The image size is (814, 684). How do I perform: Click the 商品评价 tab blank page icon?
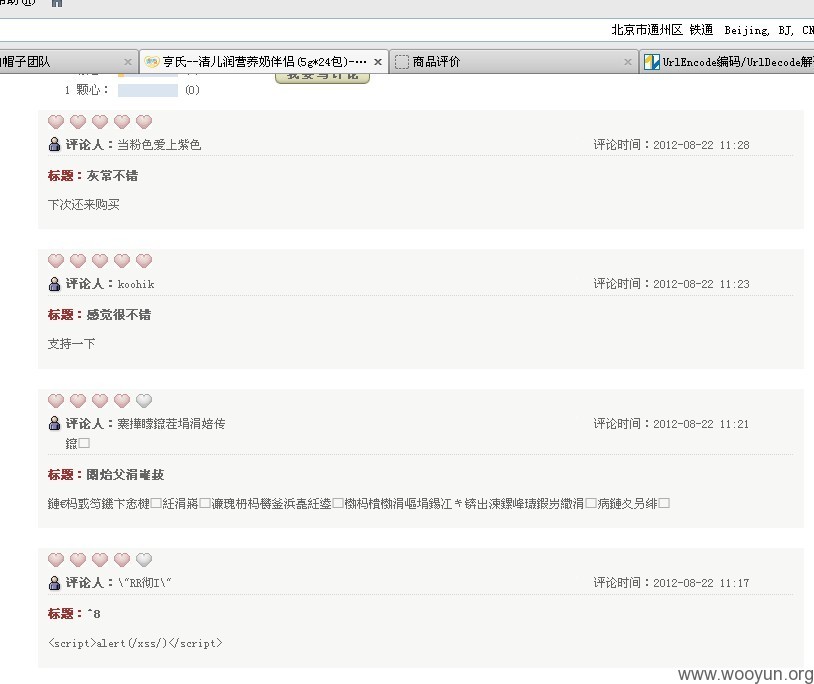coord(402,62)
